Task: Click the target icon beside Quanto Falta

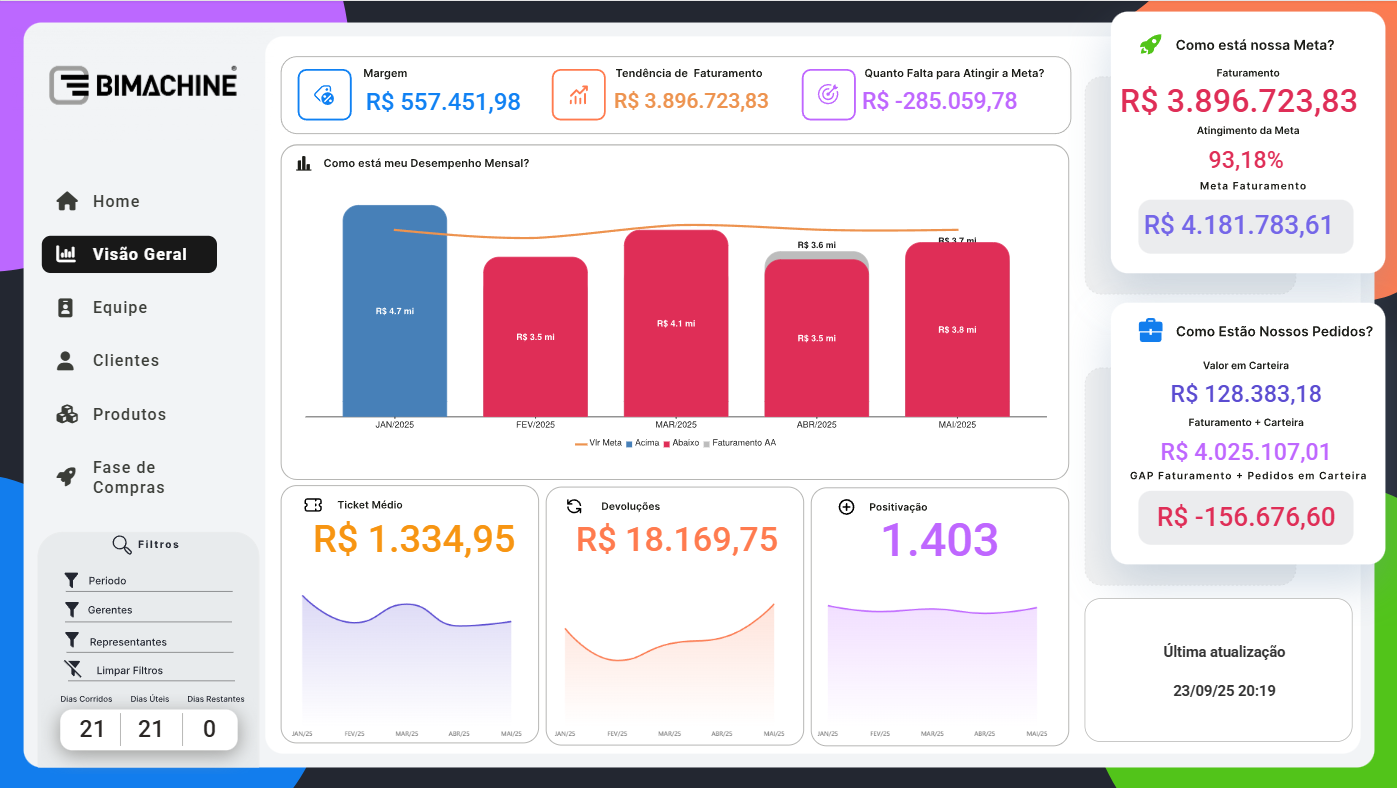Action: [x=828, y=94]
